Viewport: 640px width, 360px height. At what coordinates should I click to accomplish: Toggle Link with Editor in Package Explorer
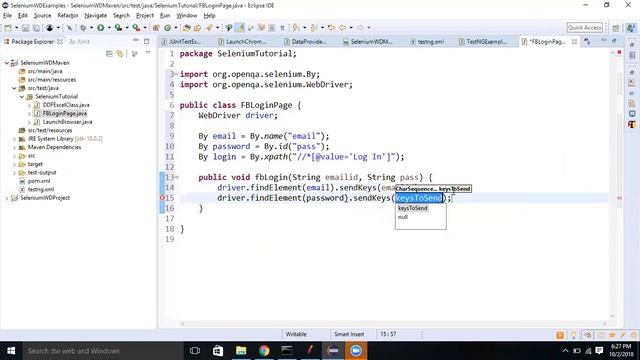click(120, 53)
